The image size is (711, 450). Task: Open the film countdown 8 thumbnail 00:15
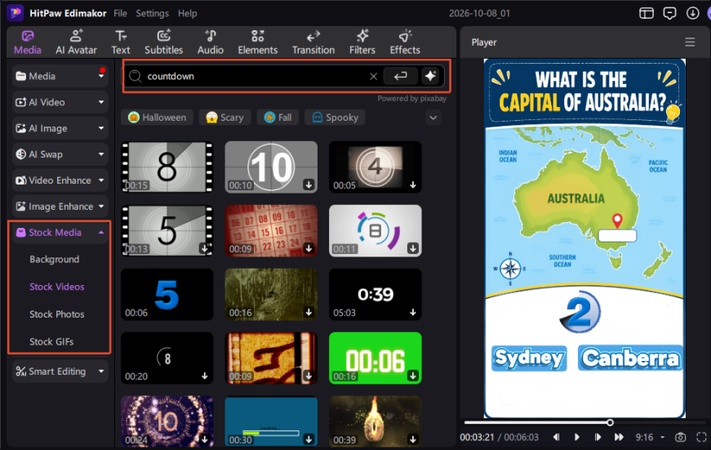click(167, 167)
